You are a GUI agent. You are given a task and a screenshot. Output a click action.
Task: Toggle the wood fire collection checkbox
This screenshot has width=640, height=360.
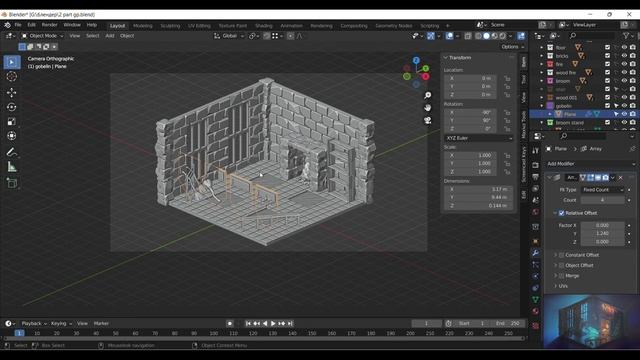(x=607, y=72)
